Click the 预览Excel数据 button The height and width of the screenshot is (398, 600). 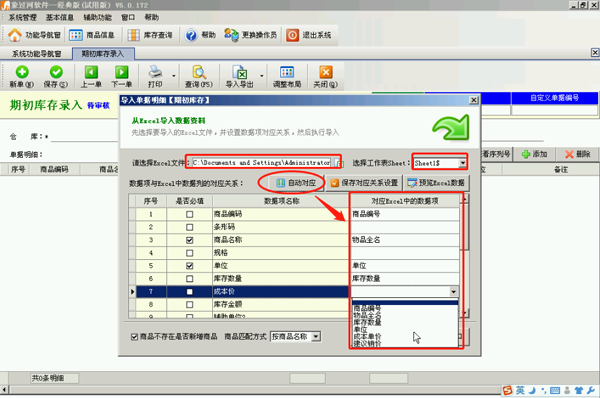(x=436, y=183)
